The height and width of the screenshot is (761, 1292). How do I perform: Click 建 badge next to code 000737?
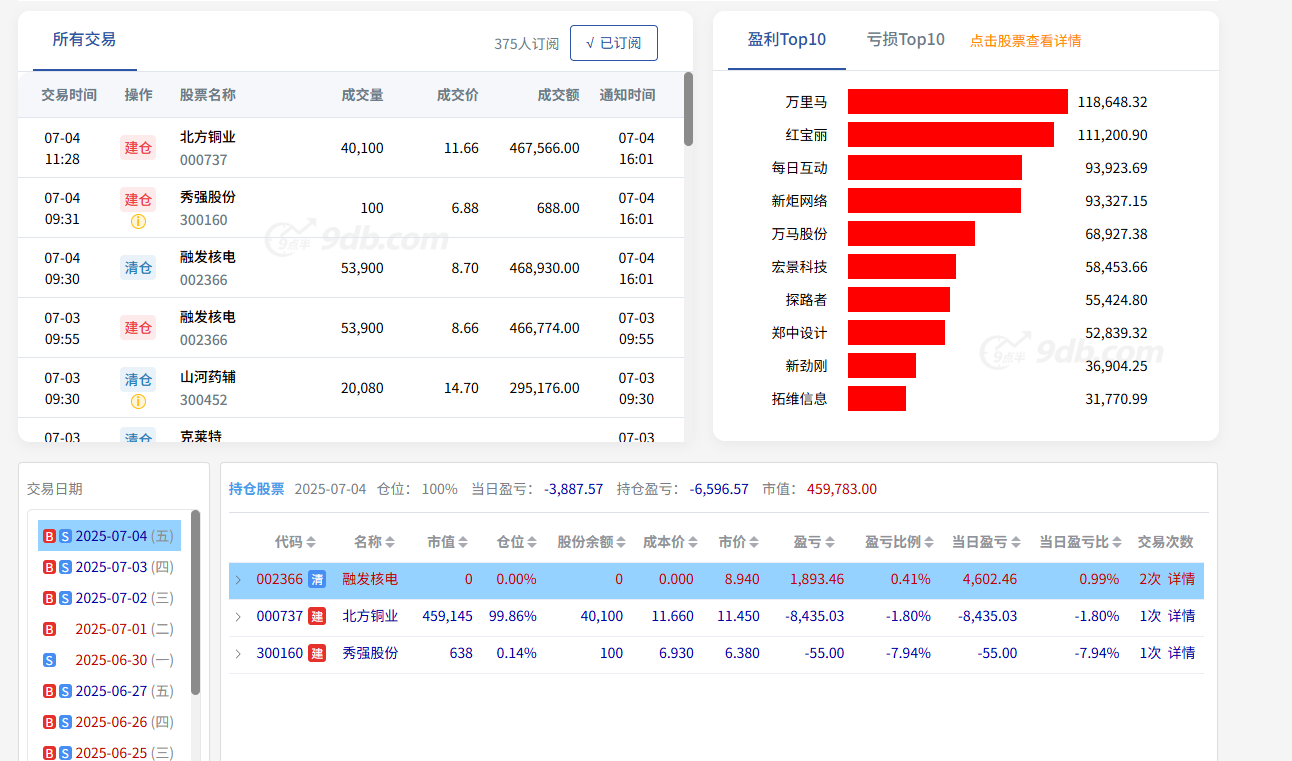(317, 616)
